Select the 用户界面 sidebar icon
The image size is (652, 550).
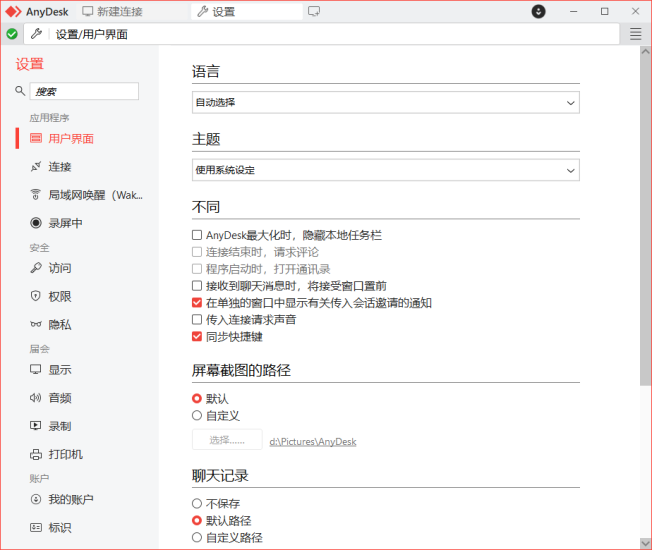[36, 138]
